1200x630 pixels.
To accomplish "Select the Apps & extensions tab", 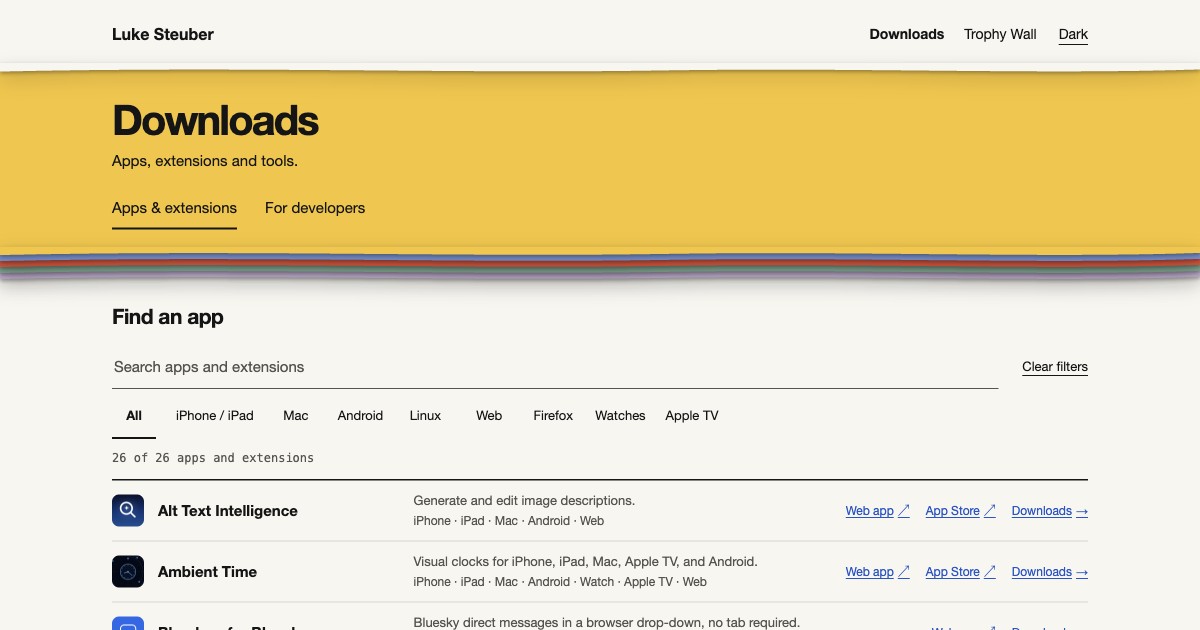I will point(174,208).
